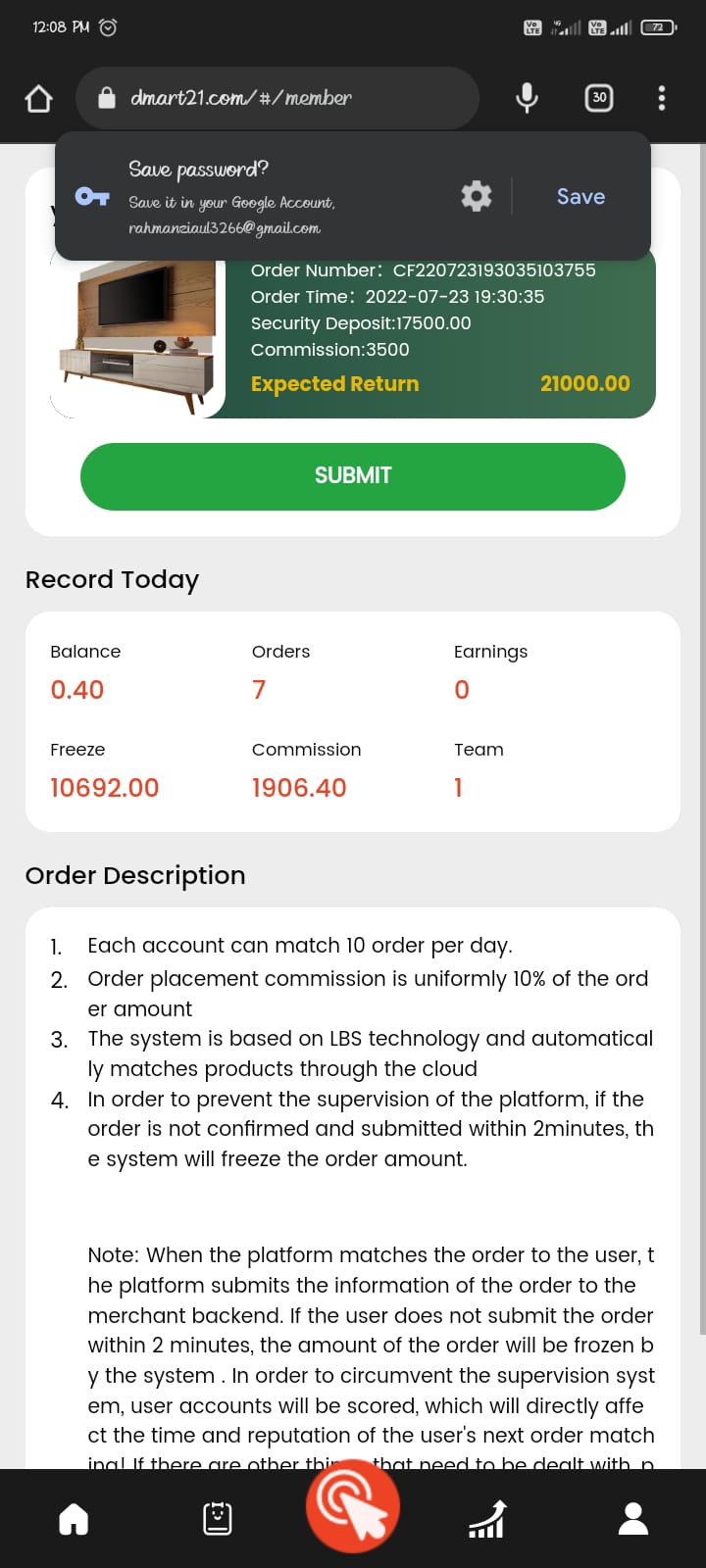Open the orders clipboard icon tab
Viewport: 706px width, 1568px height.
coord(217,1519)
